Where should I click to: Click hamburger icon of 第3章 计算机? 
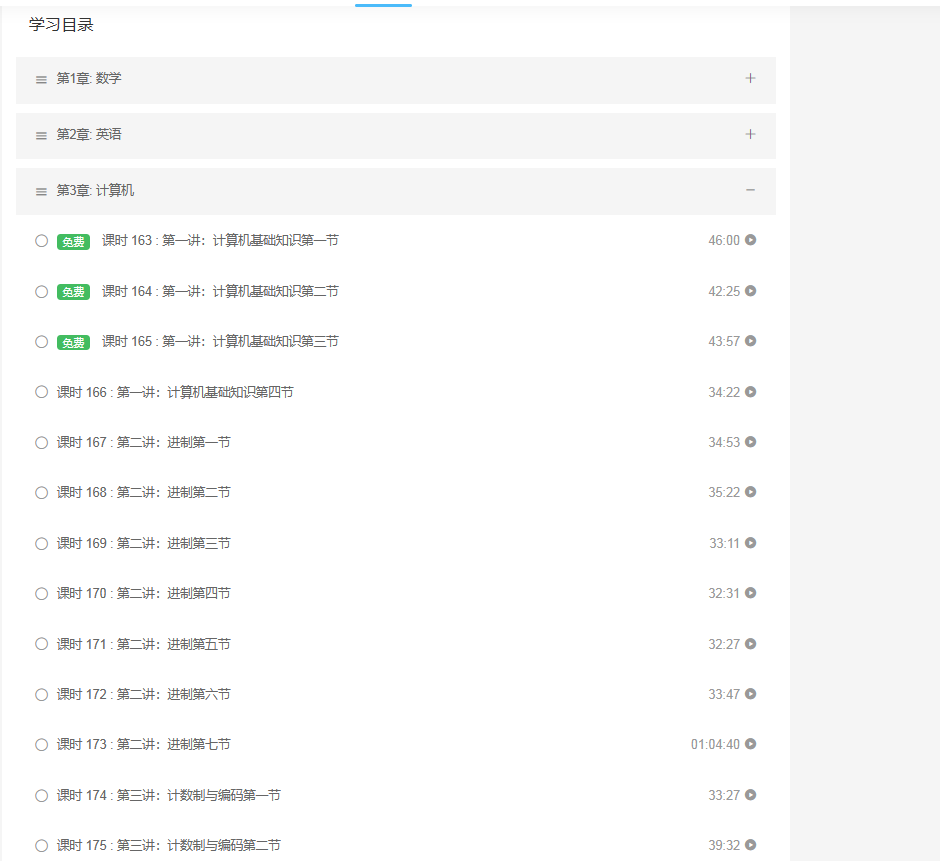pos(41,192)
